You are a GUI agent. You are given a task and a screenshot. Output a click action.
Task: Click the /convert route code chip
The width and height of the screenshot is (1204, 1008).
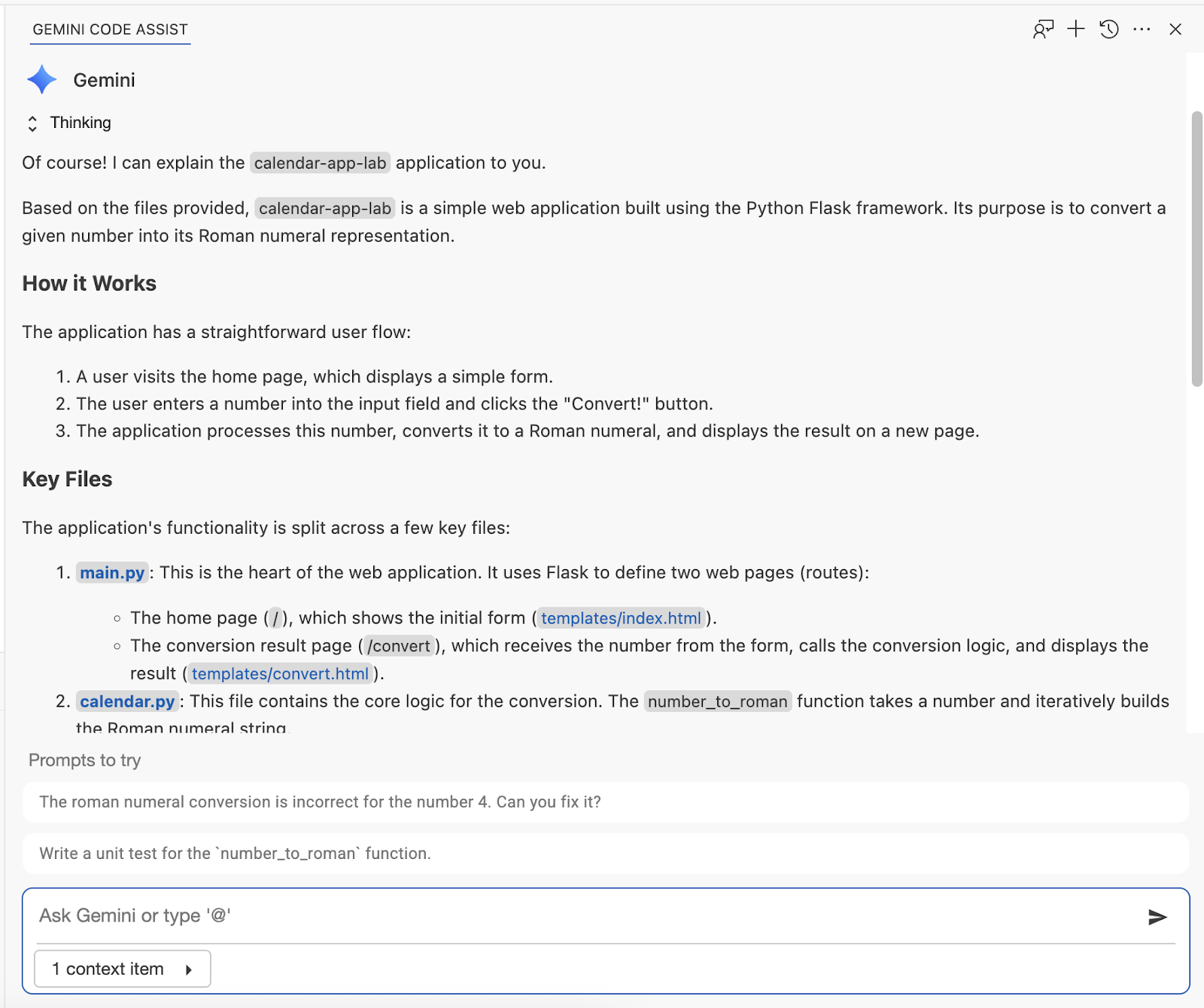pos(398,646)
